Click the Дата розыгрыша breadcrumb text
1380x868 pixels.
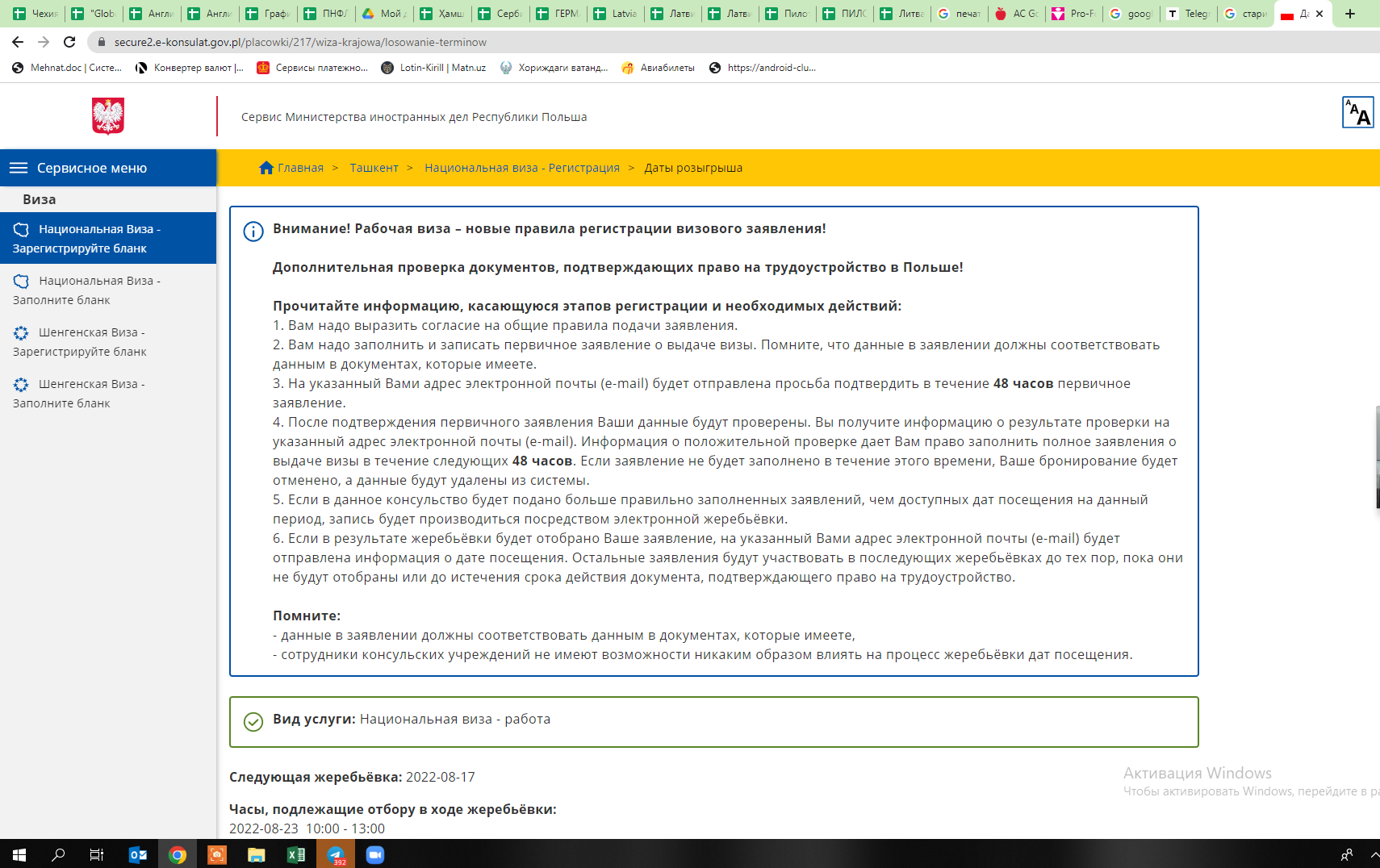coord(693,168)
